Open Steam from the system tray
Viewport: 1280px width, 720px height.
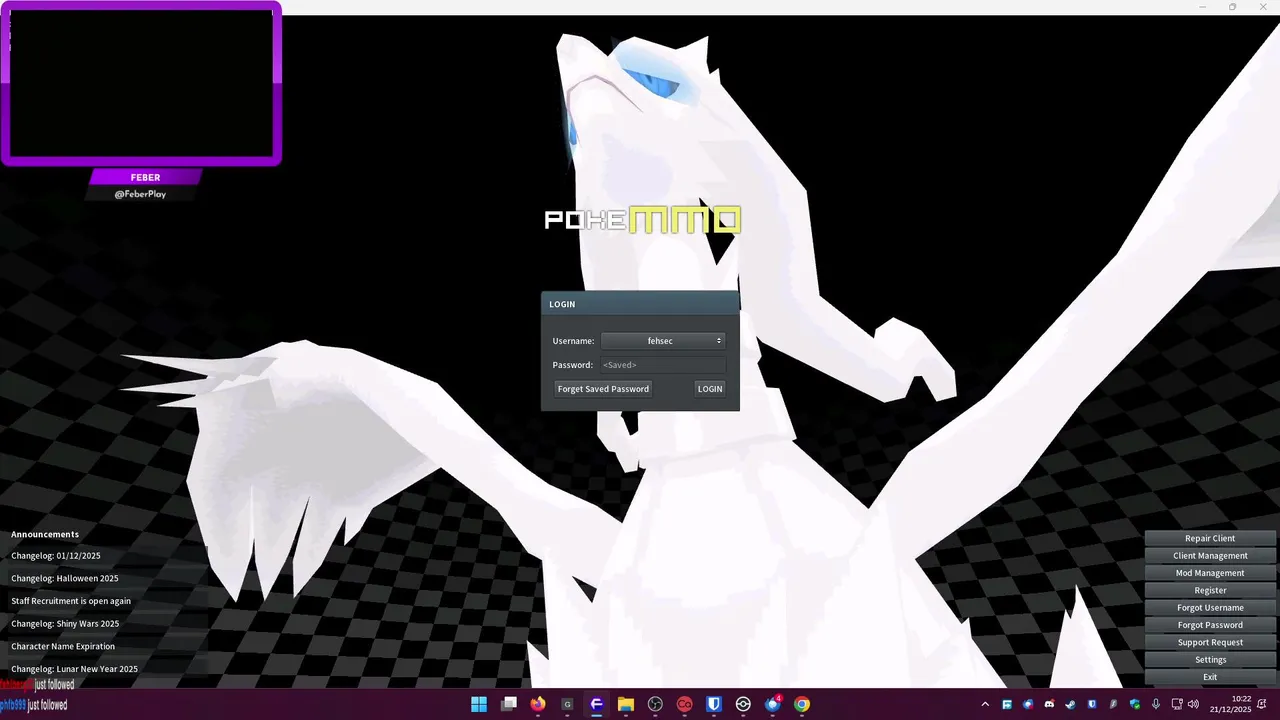click(1070, 704)
